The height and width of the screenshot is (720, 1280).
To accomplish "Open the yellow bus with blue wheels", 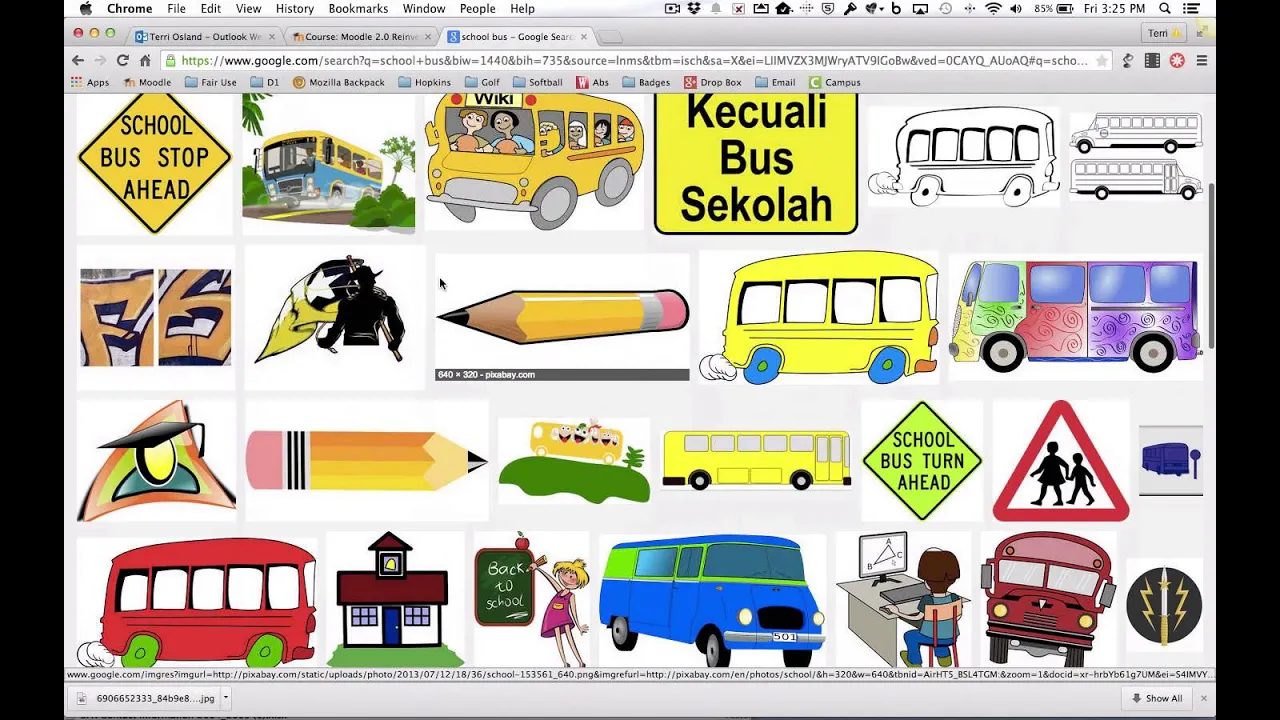I will 819,317.
